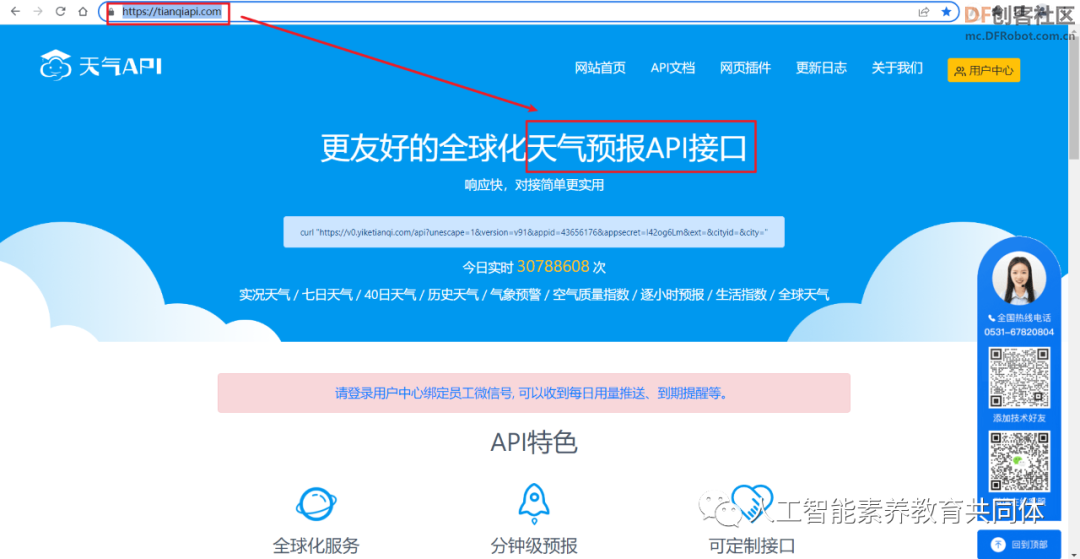Click the 可定制接口 feature title
This screenshot has height=559, width=1080.
pyautogui.click(x=751, y=547)
